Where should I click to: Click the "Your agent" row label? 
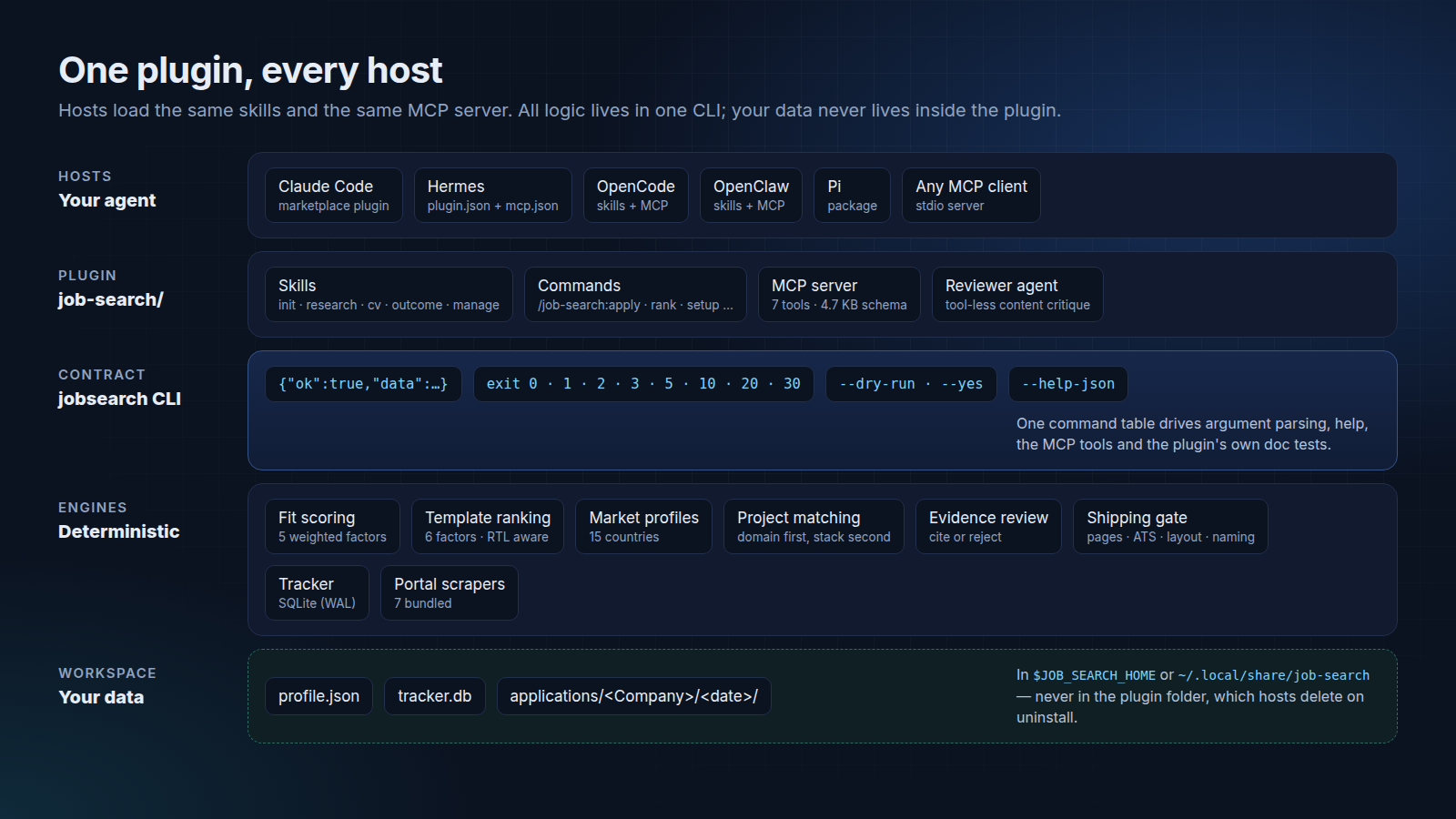[107, 200]
